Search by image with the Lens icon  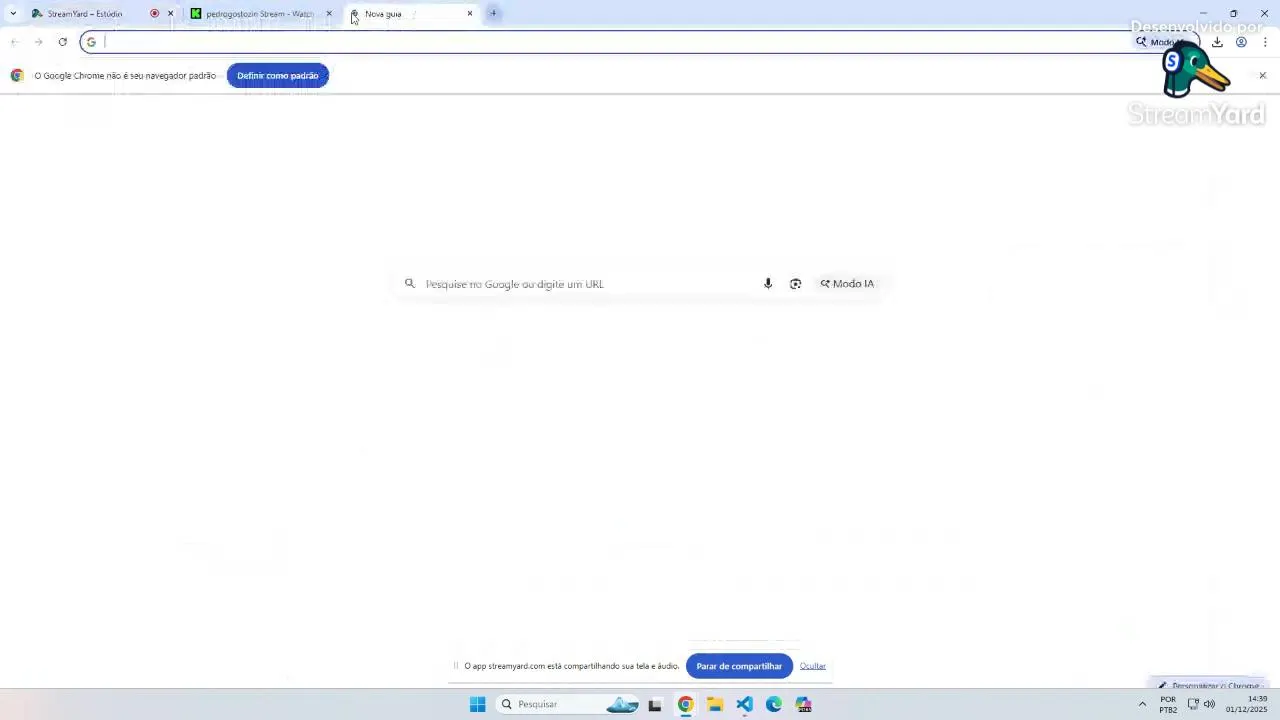pyautogui.click(x=796, y=284)
